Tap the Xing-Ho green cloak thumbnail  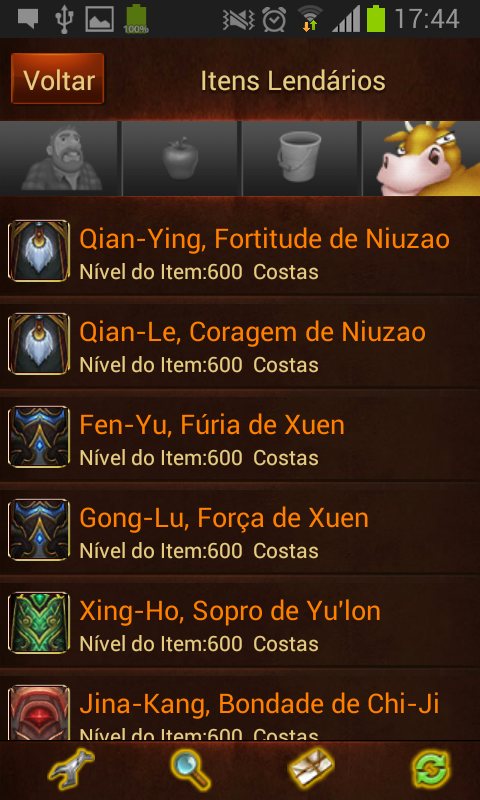click(39, 622)
